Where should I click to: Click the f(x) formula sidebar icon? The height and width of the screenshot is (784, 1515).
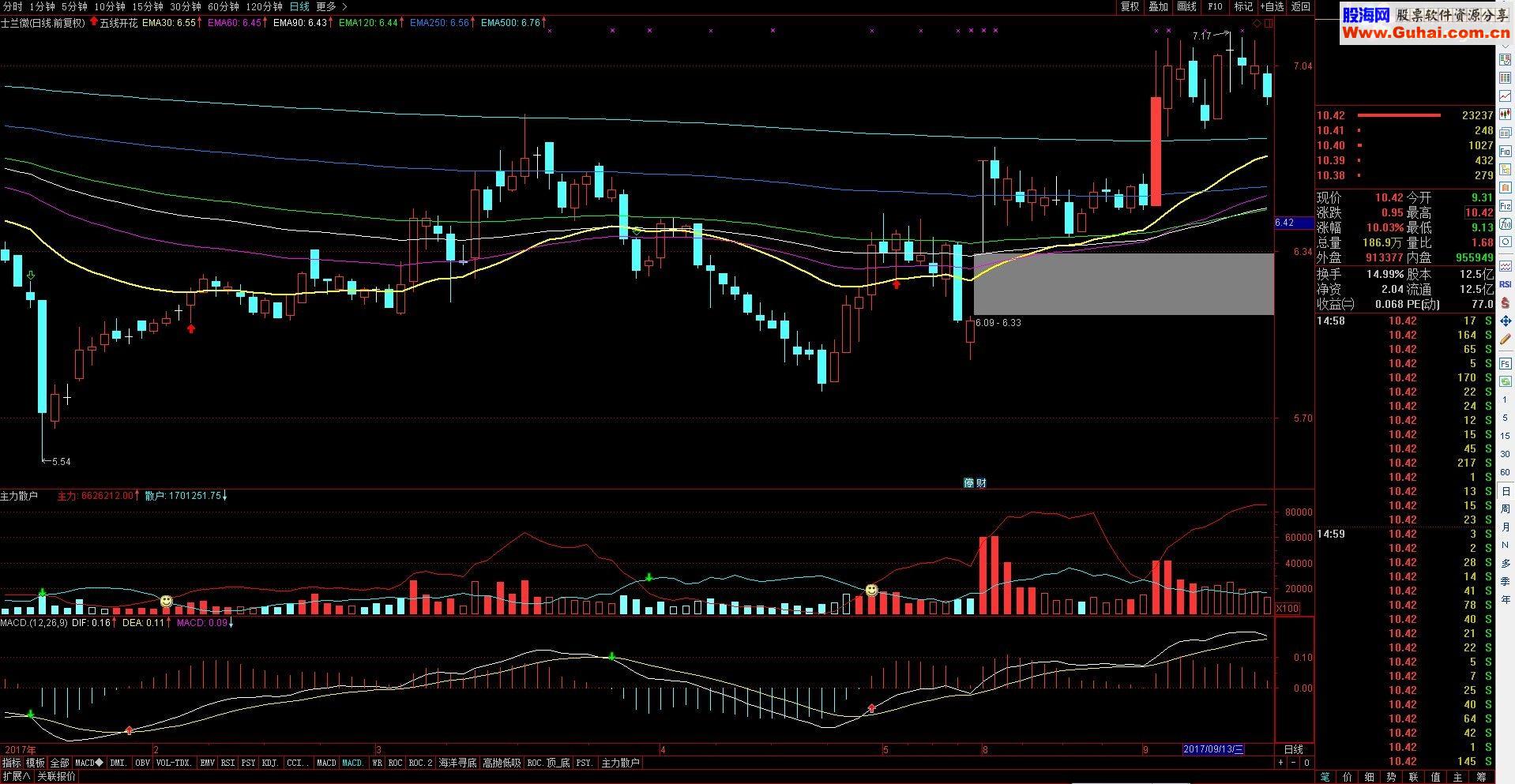point(1506,223)
